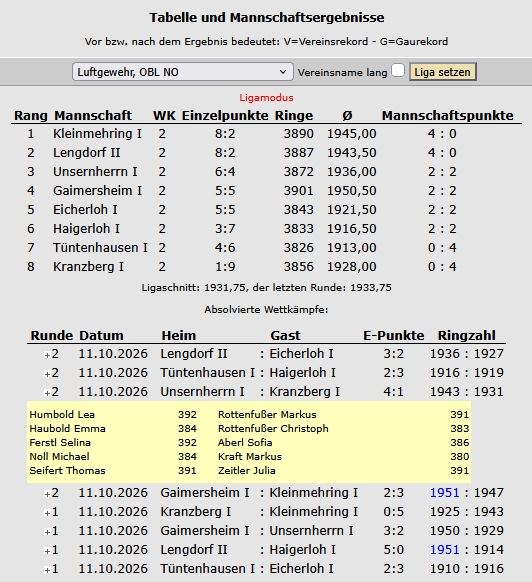The image size is (532, 582).
Task: Click the Heim column header
Action: point(179,335)
